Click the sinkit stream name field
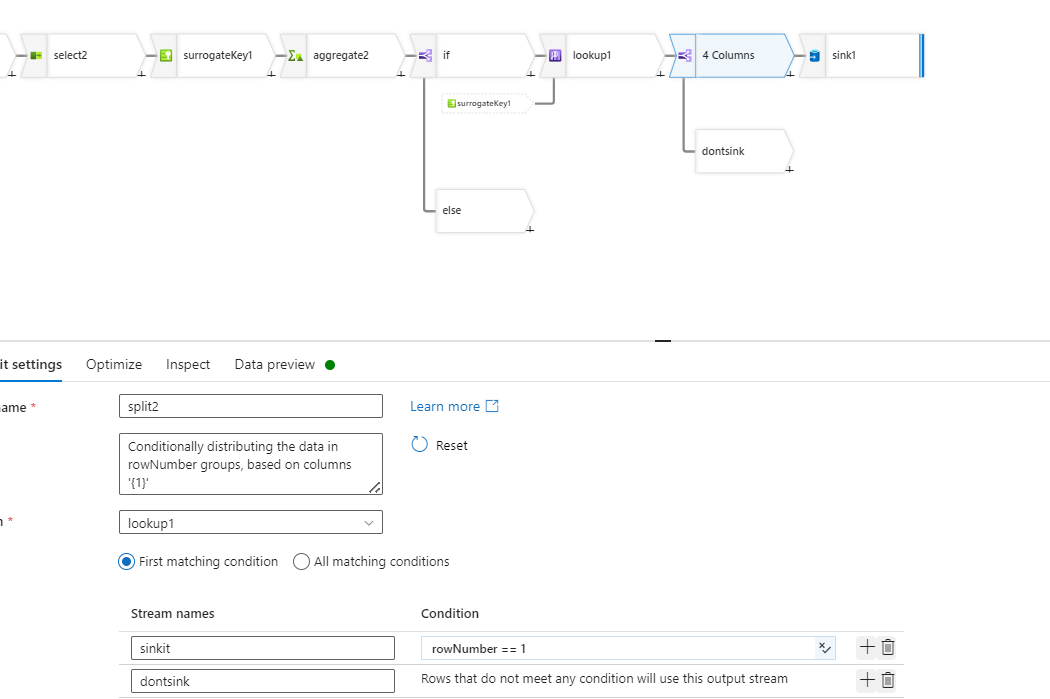This screenshot has height=699, width=1050. pos(262,648)
